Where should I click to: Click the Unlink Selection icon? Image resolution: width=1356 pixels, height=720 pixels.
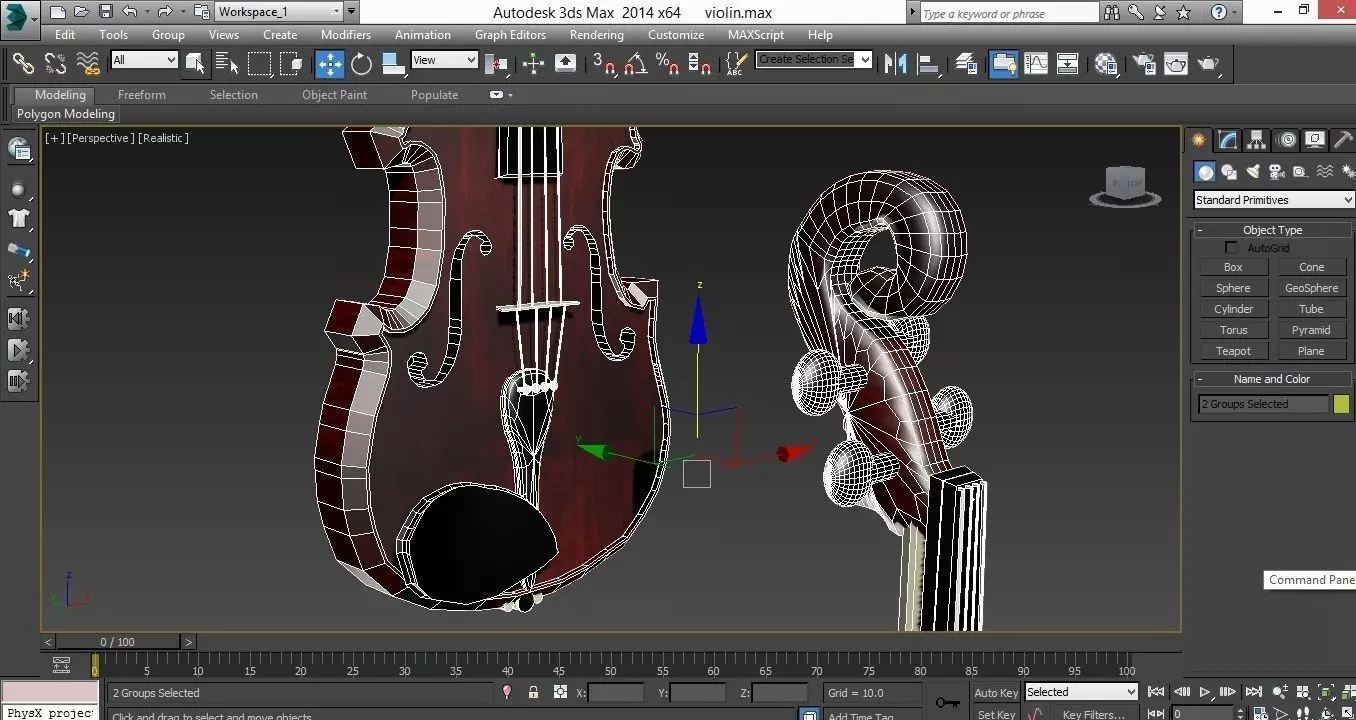coord(55,64)
